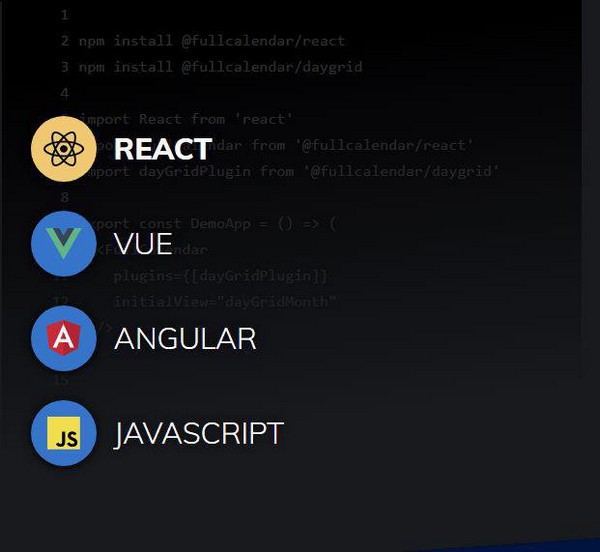Choose the ANGULAR text label
600x552 pixels.
pos(185,339)
